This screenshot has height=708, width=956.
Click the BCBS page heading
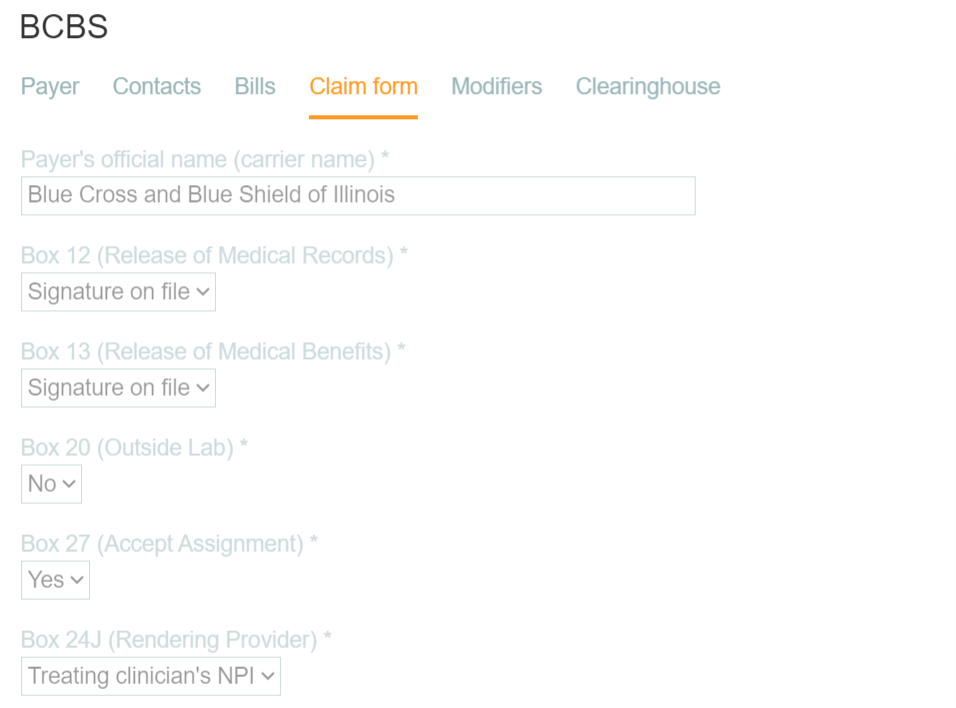point(62,27)
